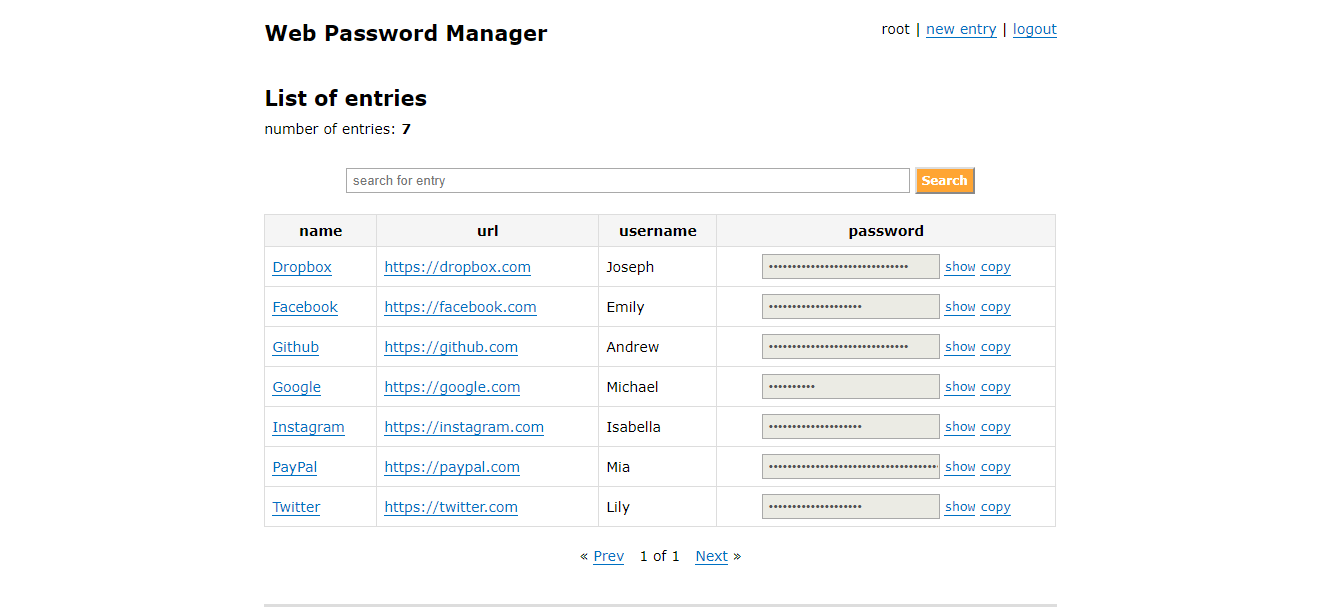This screenshot has width=1321, height=616.
Task: Copy the Google password
Action: [996, 387]
